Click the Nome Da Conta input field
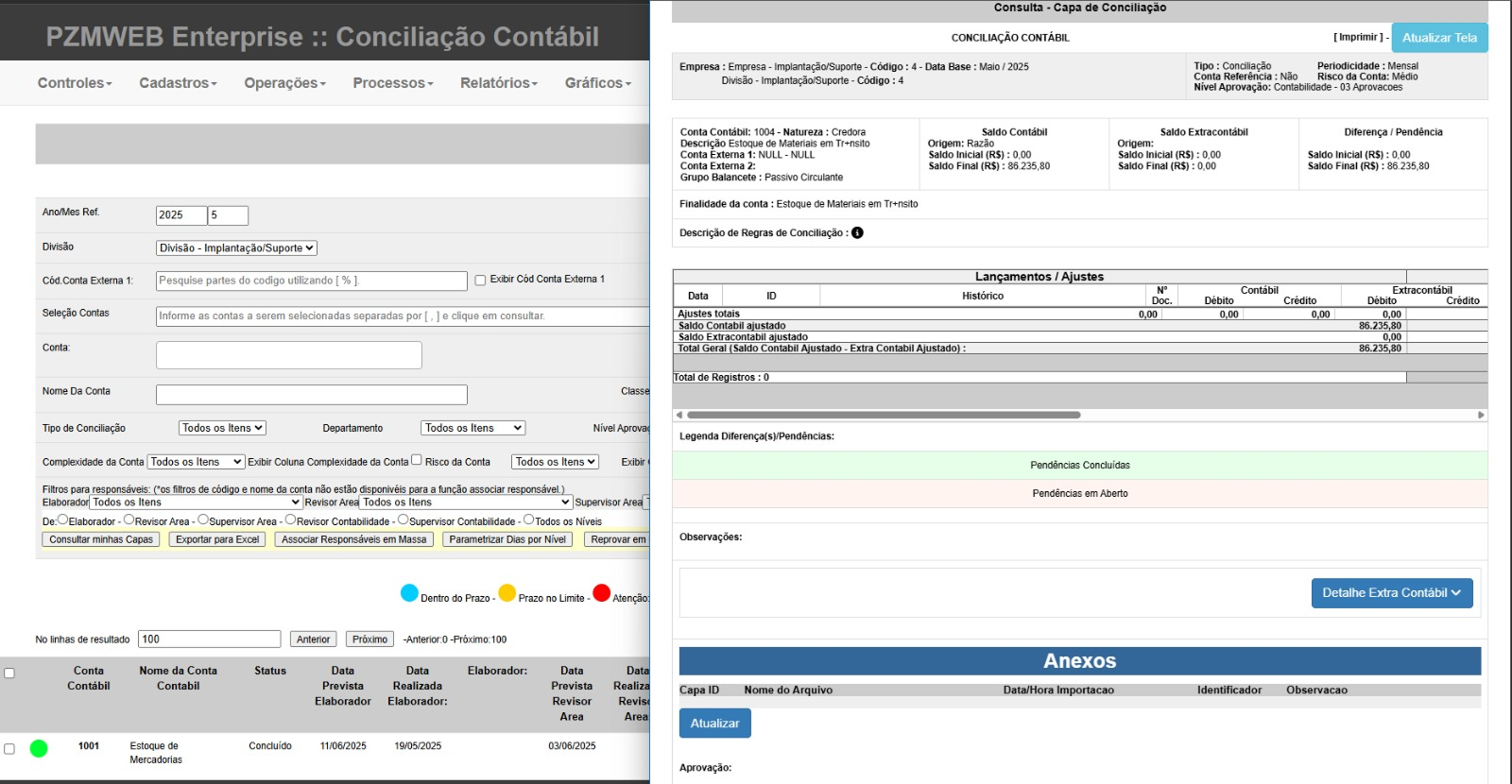The image size is (1512, 784). (311, 395)
